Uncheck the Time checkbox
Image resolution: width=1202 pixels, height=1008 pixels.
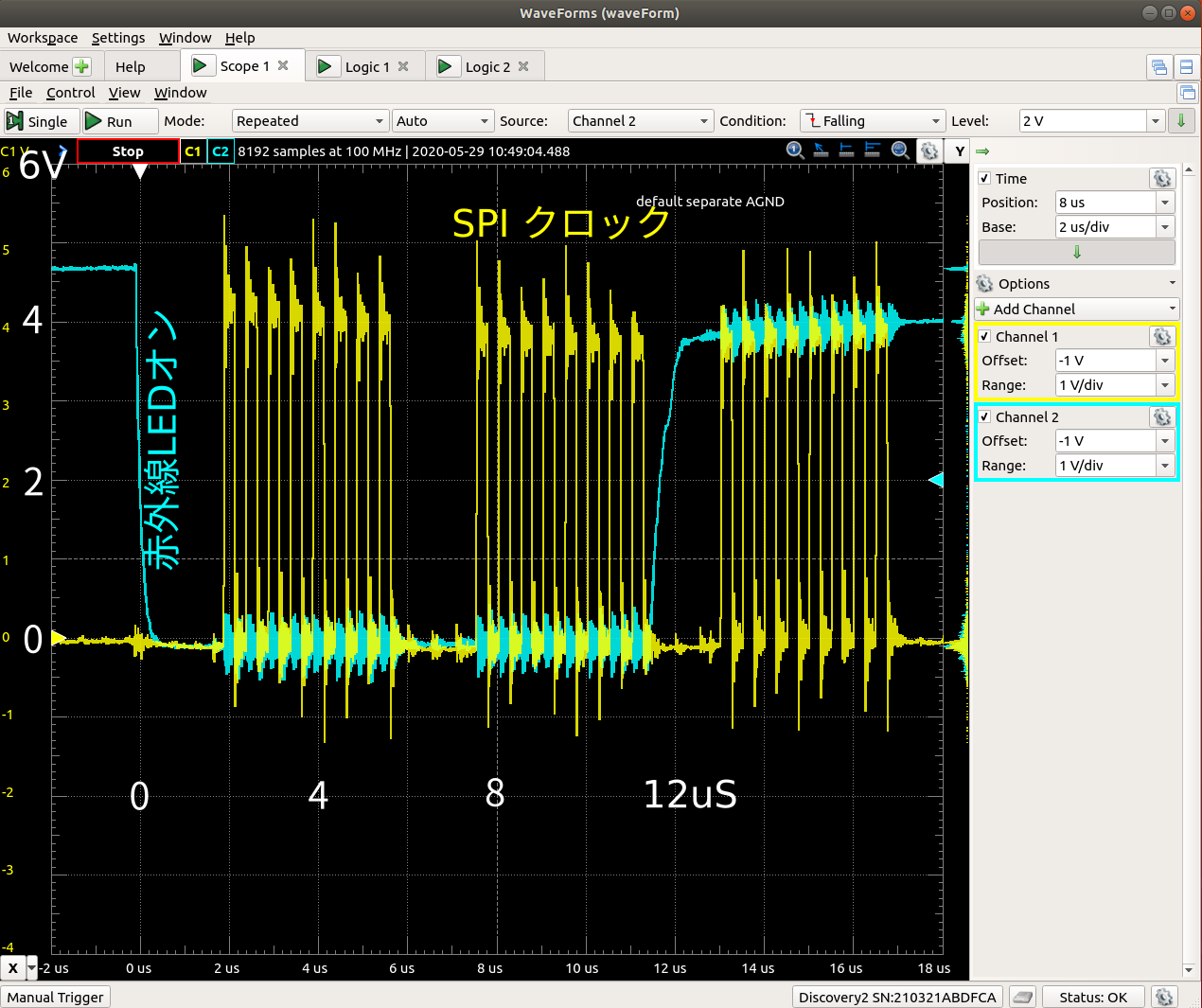(985, 179)
